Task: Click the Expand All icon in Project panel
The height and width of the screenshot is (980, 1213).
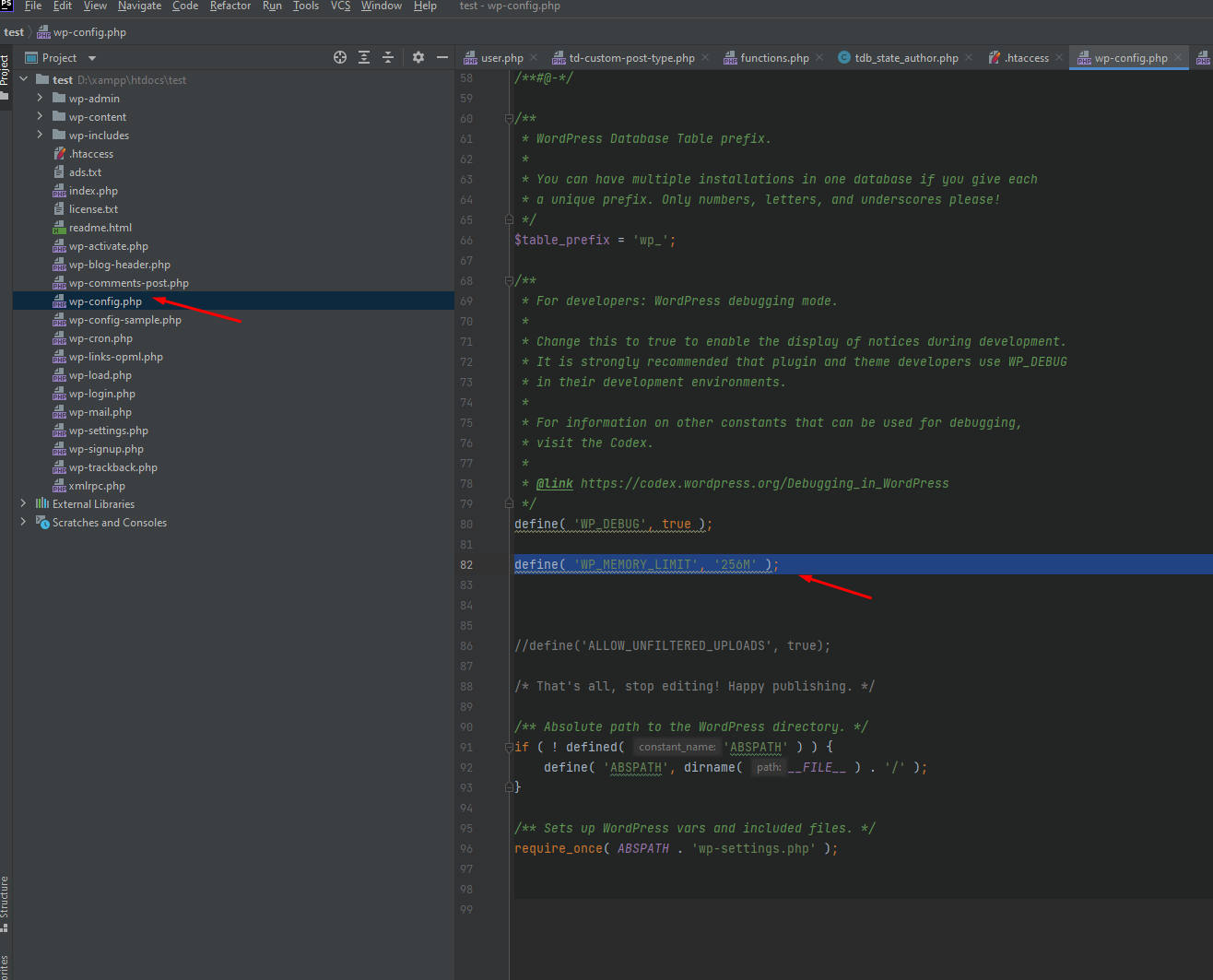Action: (x=364, y=57)
